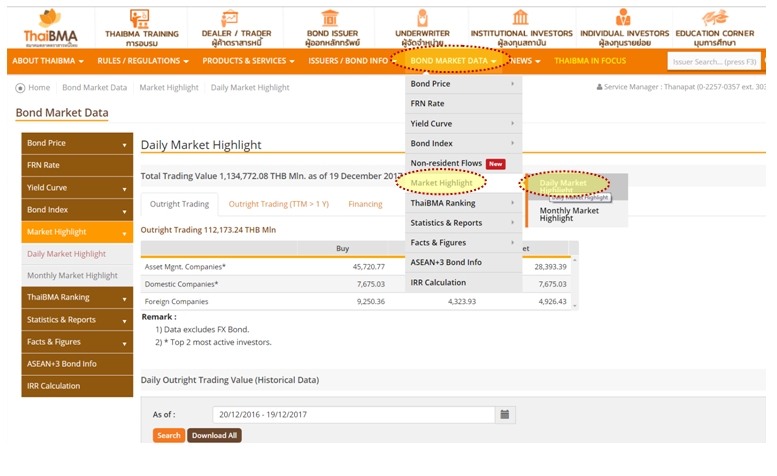Select the Individual Investors icon
The width and height of the screenshot is (777, 476).
[x=624, y=19]
